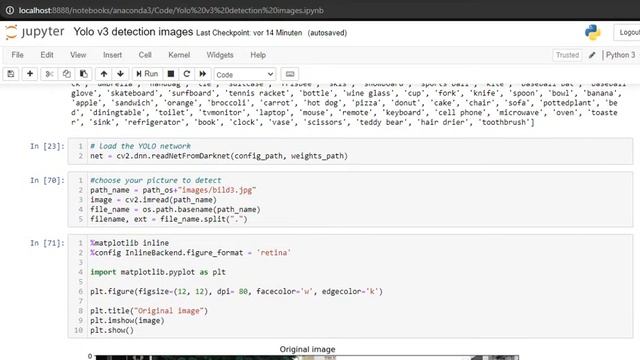The height and width of the screenshot is (360, 640).
Task: Click the images/bild3.jpg string
Action: click(217, 190)
